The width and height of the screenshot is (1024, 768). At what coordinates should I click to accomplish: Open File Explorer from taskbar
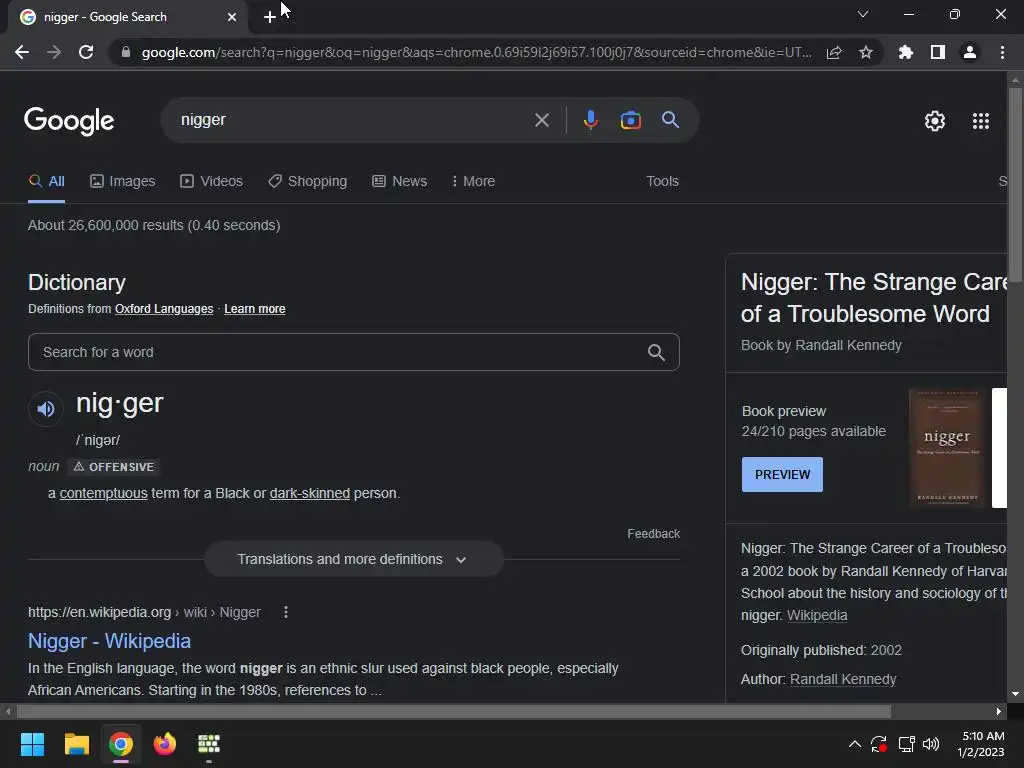(x=76, y=744)
